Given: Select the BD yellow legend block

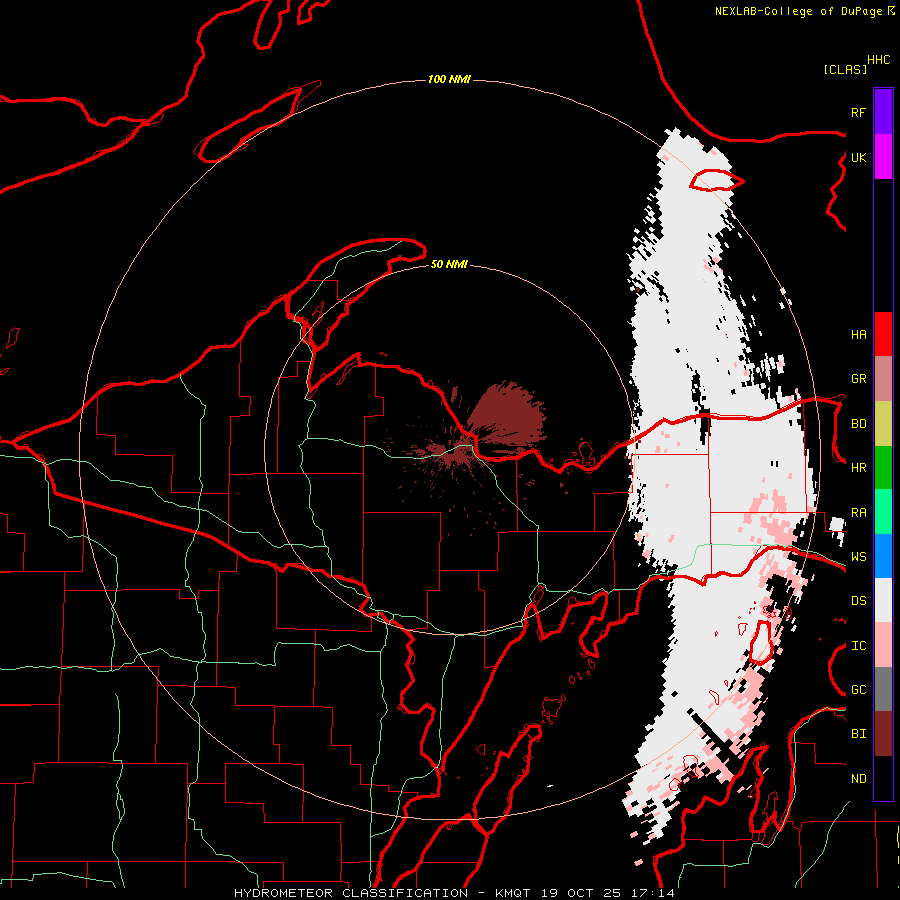Looking at the screenshot, I should 883,424.
